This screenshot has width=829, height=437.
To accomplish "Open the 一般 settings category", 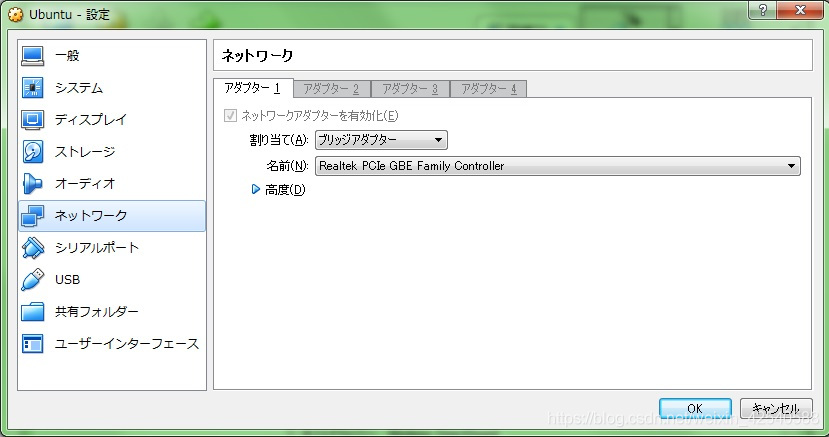I will [x=112, y=55].
